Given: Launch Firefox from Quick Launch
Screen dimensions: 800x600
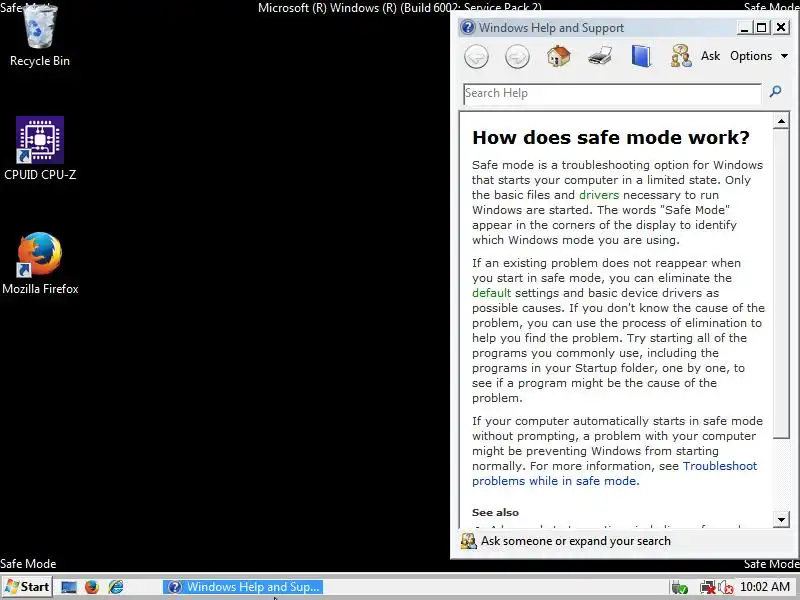Looking at the screenshot, I should [92, 587].
